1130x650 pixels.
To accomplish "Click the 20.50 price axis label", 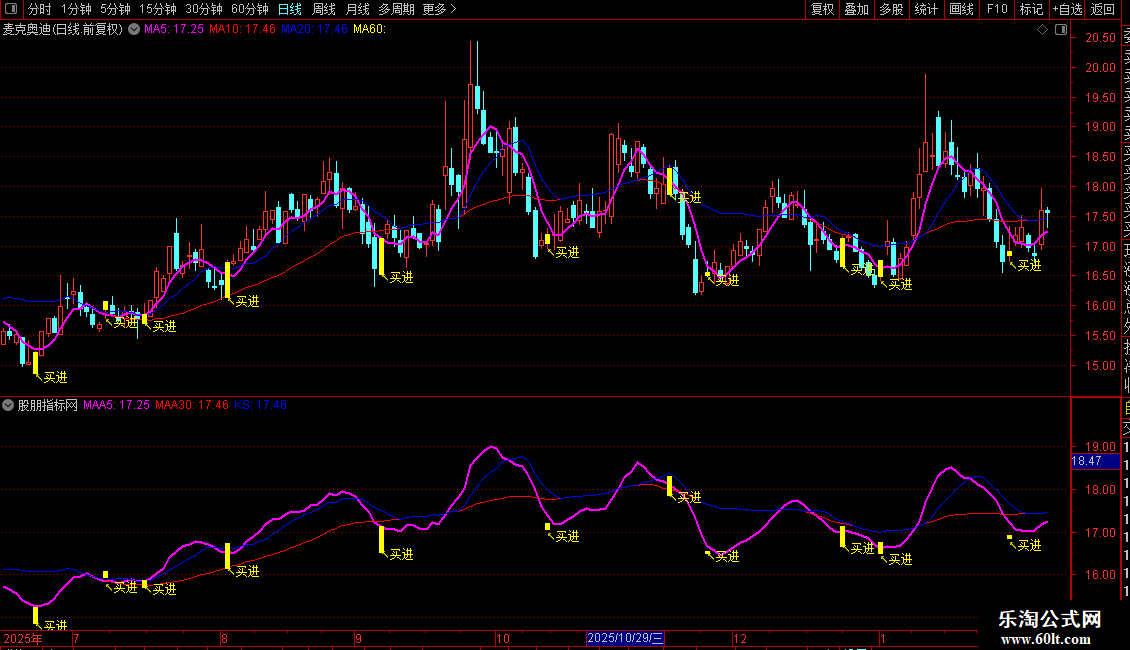I will coord(1100,38).
